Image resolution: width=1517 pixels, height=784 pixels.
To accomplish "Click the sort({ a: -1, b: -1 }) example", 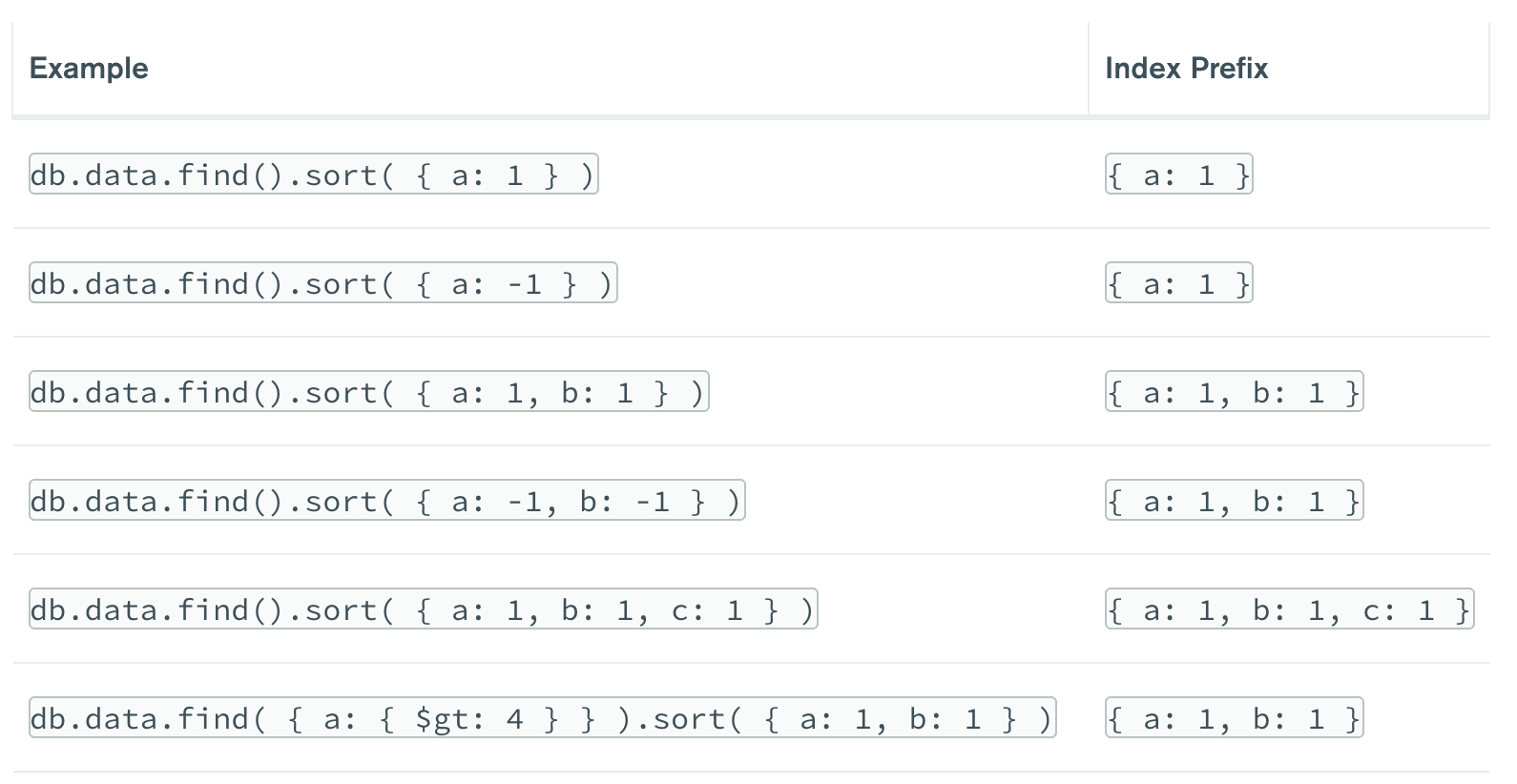I will (x=387, y=501).
